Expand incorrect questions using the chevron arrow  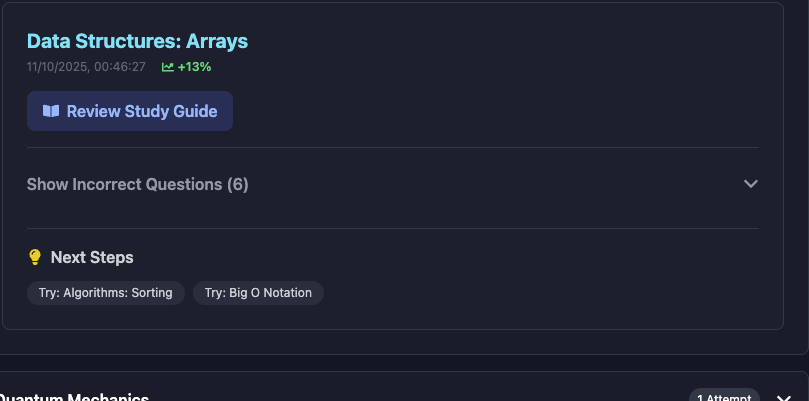point(751,184)
